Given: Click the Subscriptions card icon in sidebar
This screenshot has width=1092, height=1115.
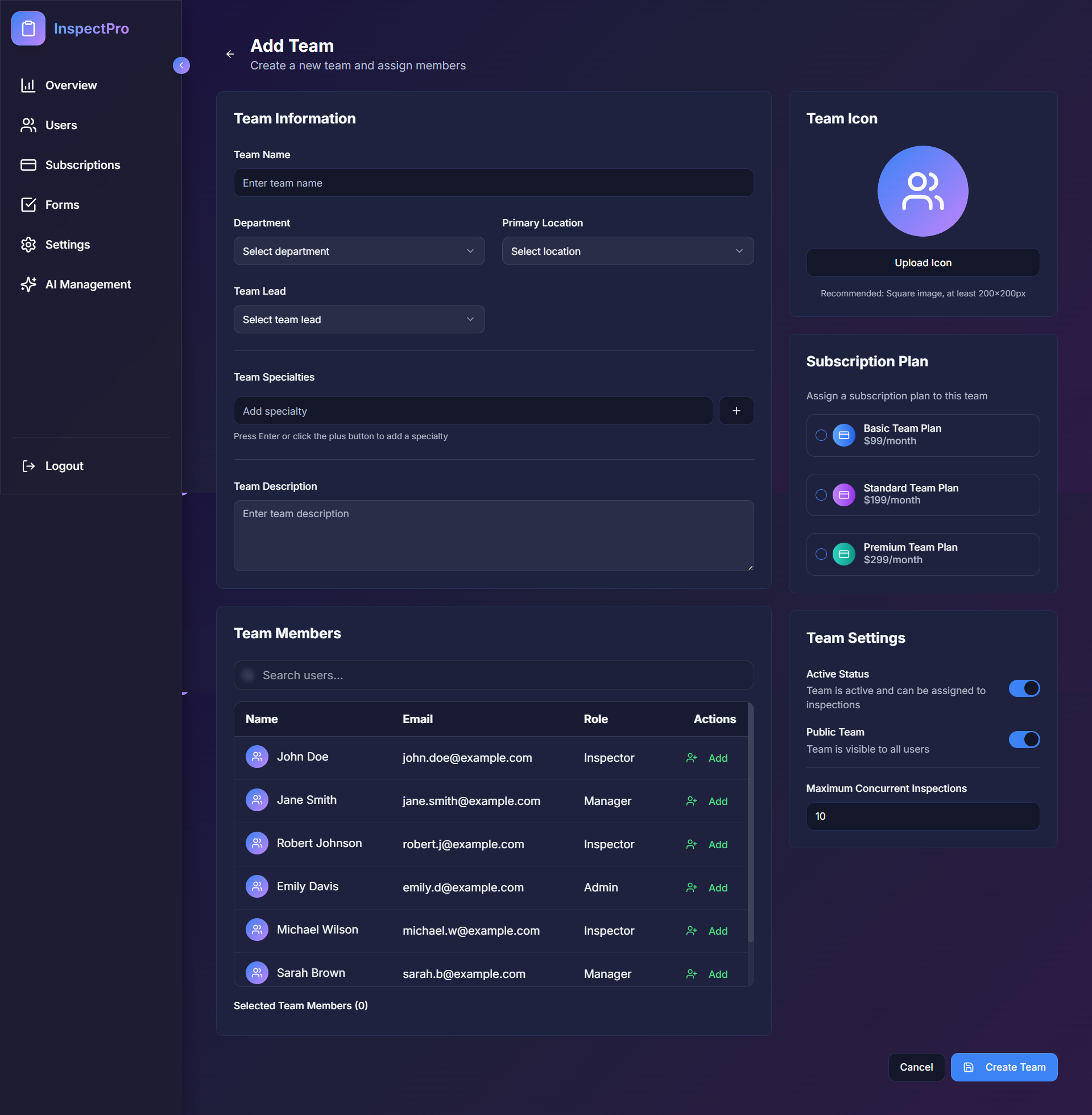Looking at the screenshot, I should [x=28, y=165].
